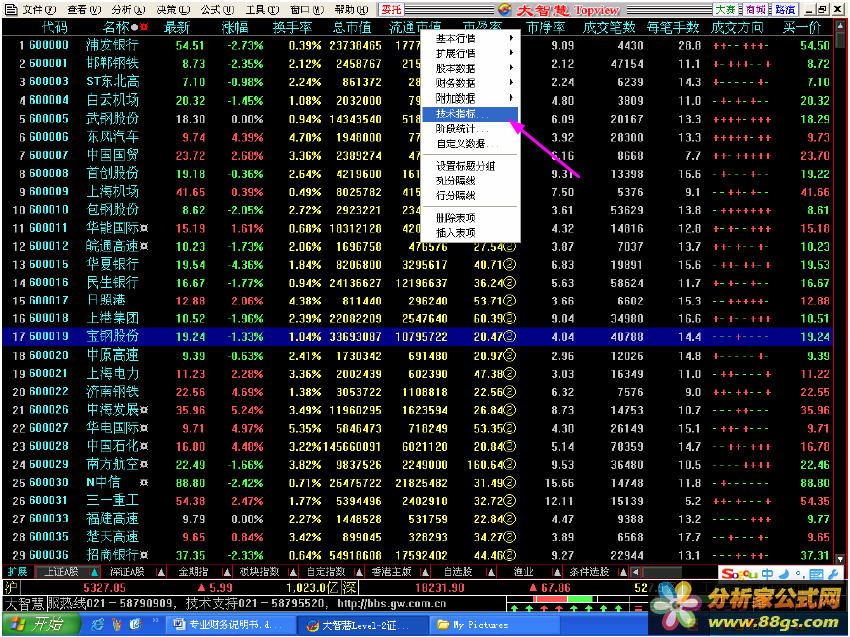Choose 列分隔线 in the context menu

tap(471, 181)
